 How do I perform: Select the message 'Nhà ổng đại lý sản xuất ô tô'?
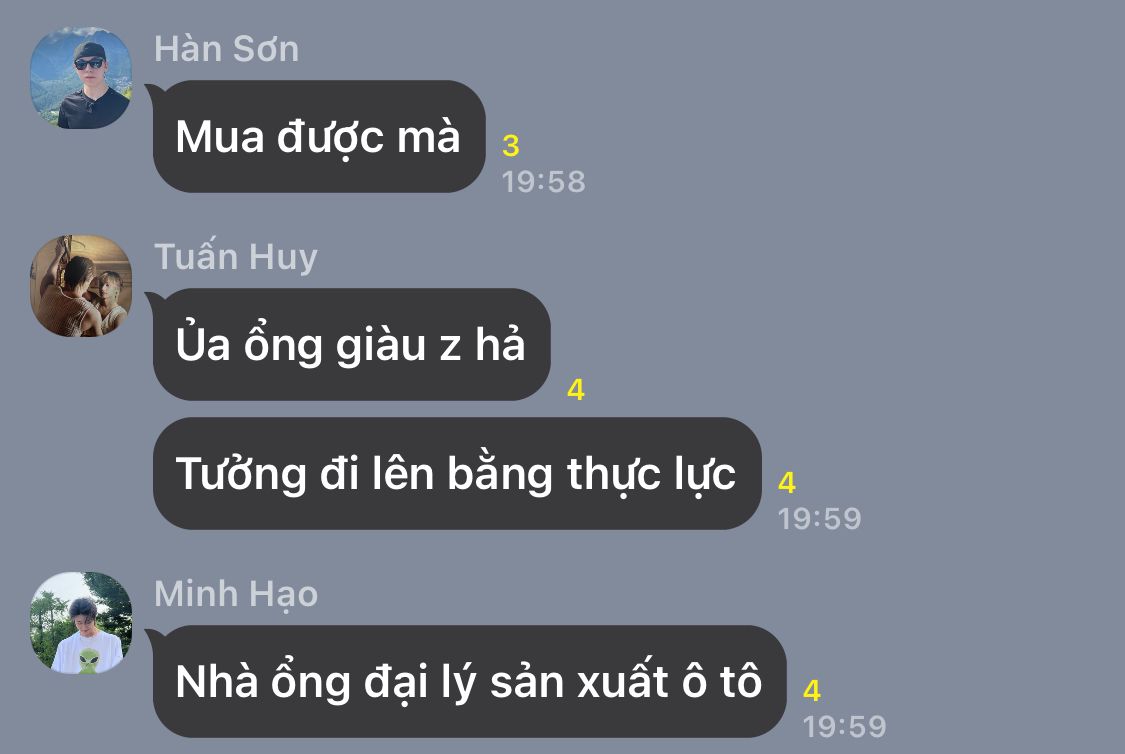469,682
